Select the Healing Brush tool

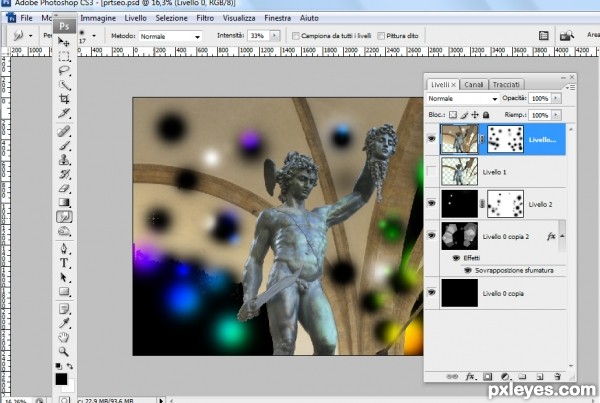[64, 131]
